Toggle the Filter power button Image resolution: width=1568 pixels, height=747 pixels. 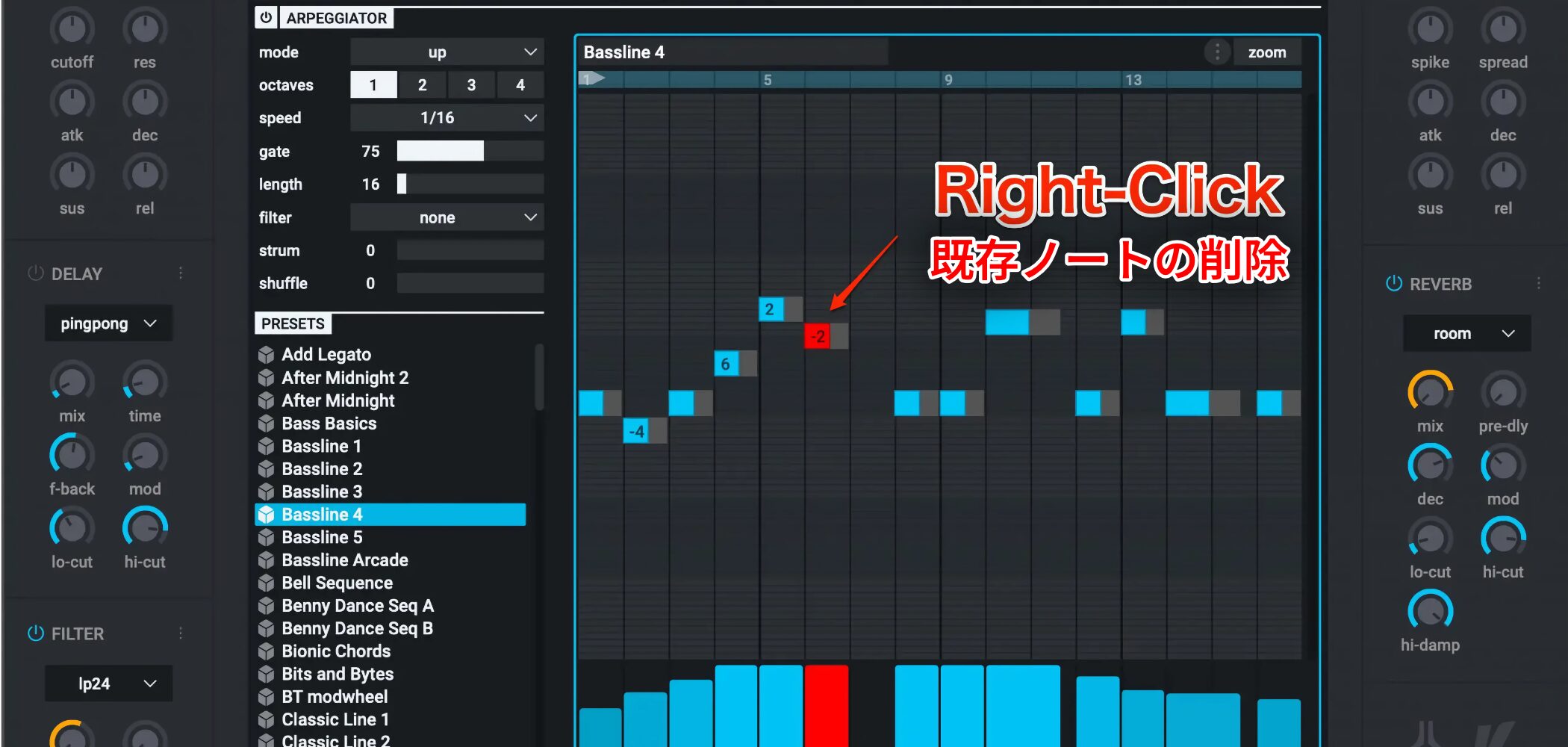pyautogui.click(x=35, y=633)
